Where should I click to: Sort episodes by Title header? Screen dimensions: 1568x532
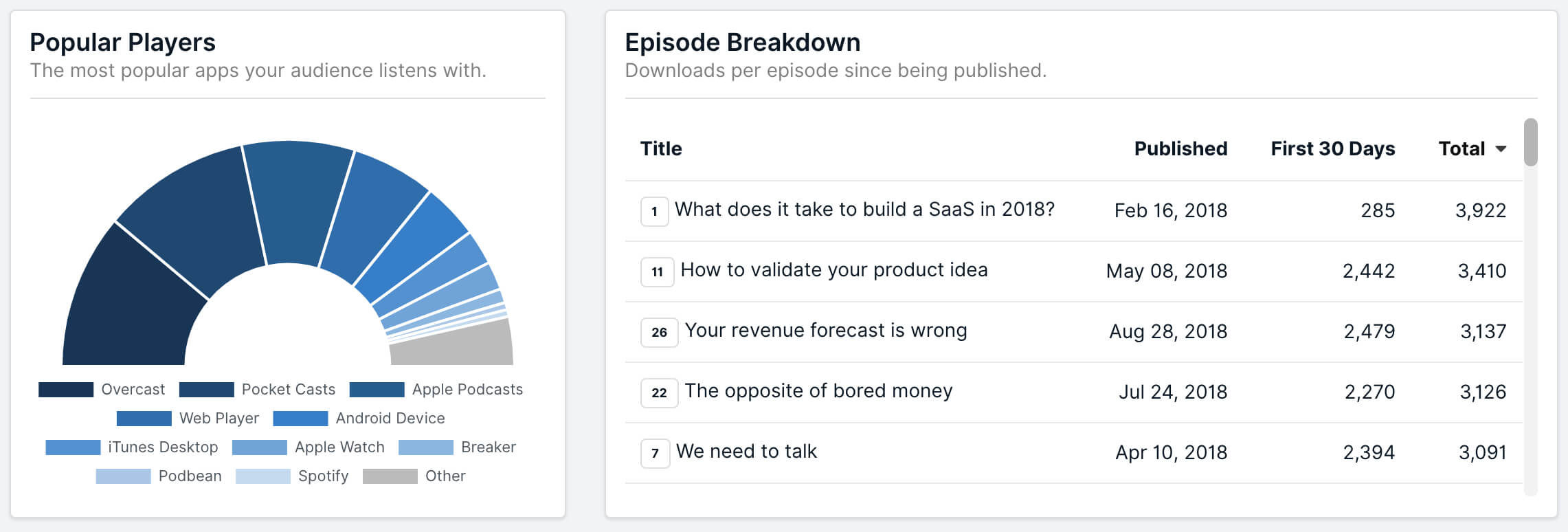[x=661, y=149]
